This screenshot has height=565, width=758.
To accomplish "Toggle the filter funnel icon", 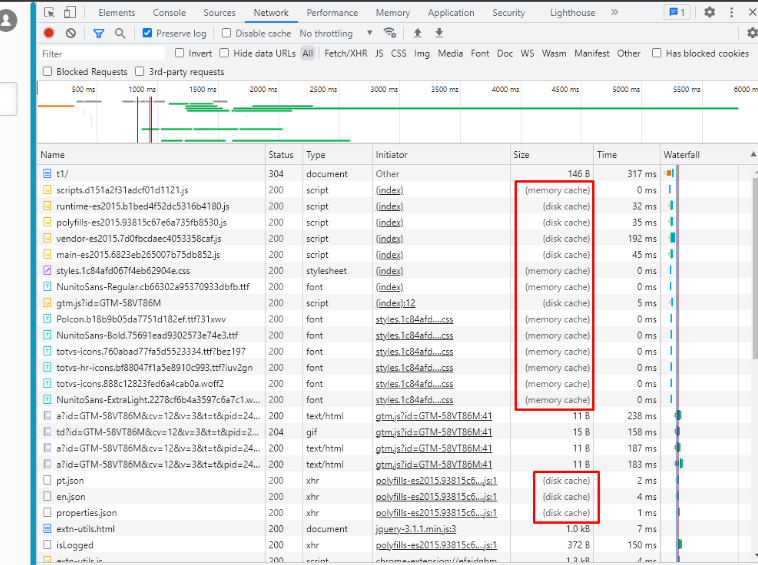I will [x=99, y=33].
